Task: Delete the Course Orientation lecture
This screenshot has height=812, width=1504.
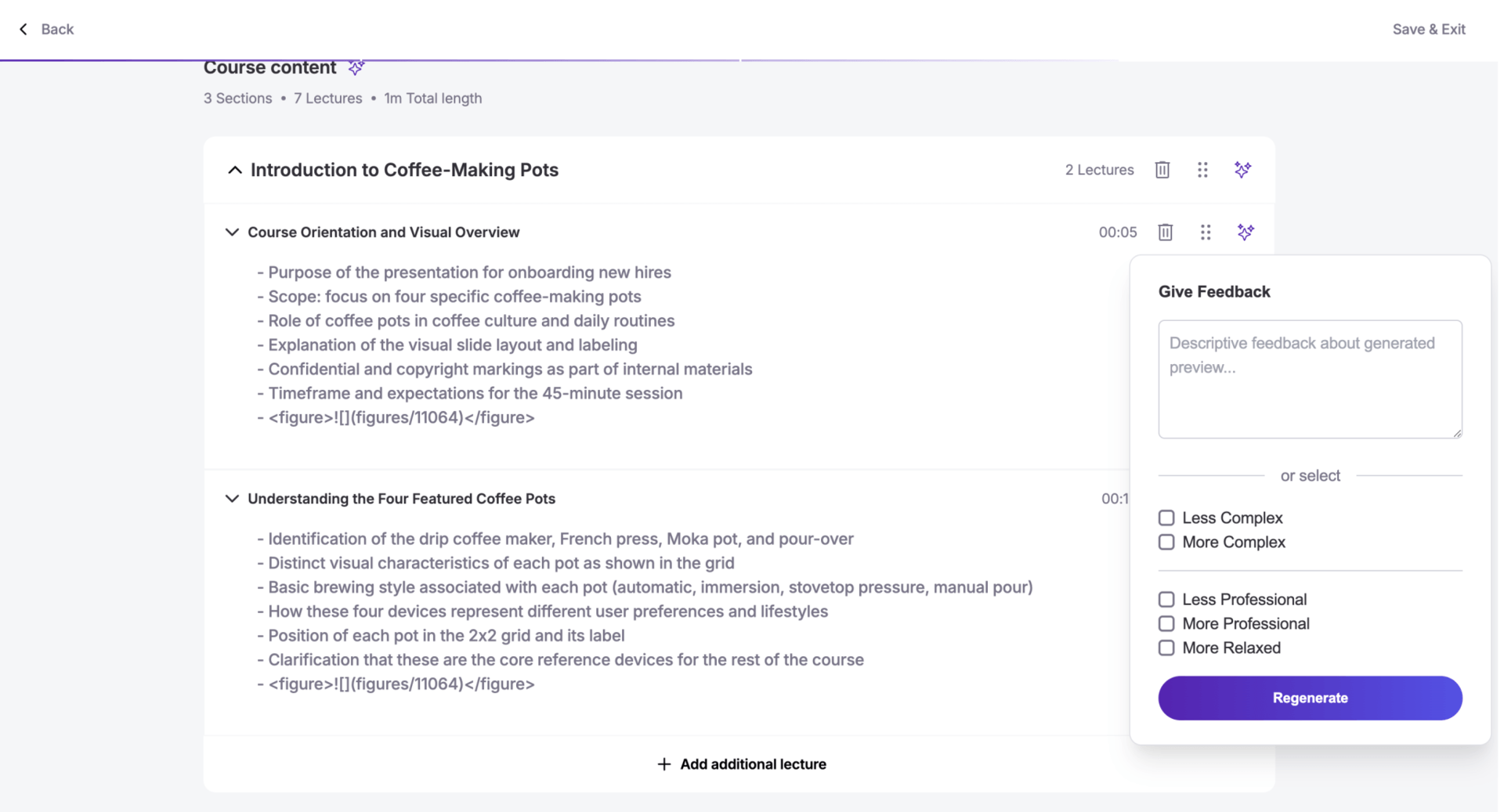Action: click(1165, 232)
